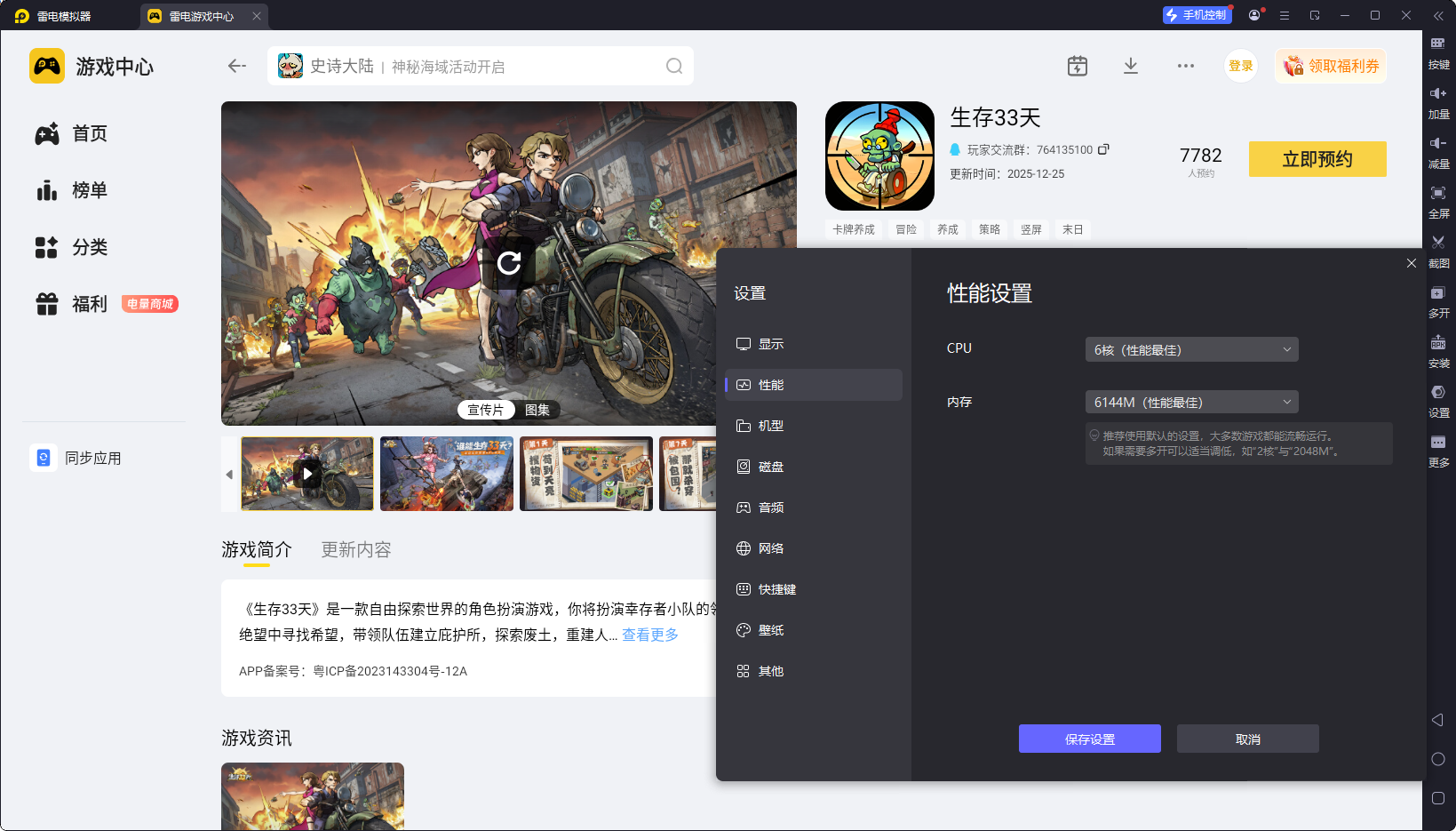Screen dimensions: 1456x831
Task: Open the calendar check-in icon
Action: point(1078,66)
